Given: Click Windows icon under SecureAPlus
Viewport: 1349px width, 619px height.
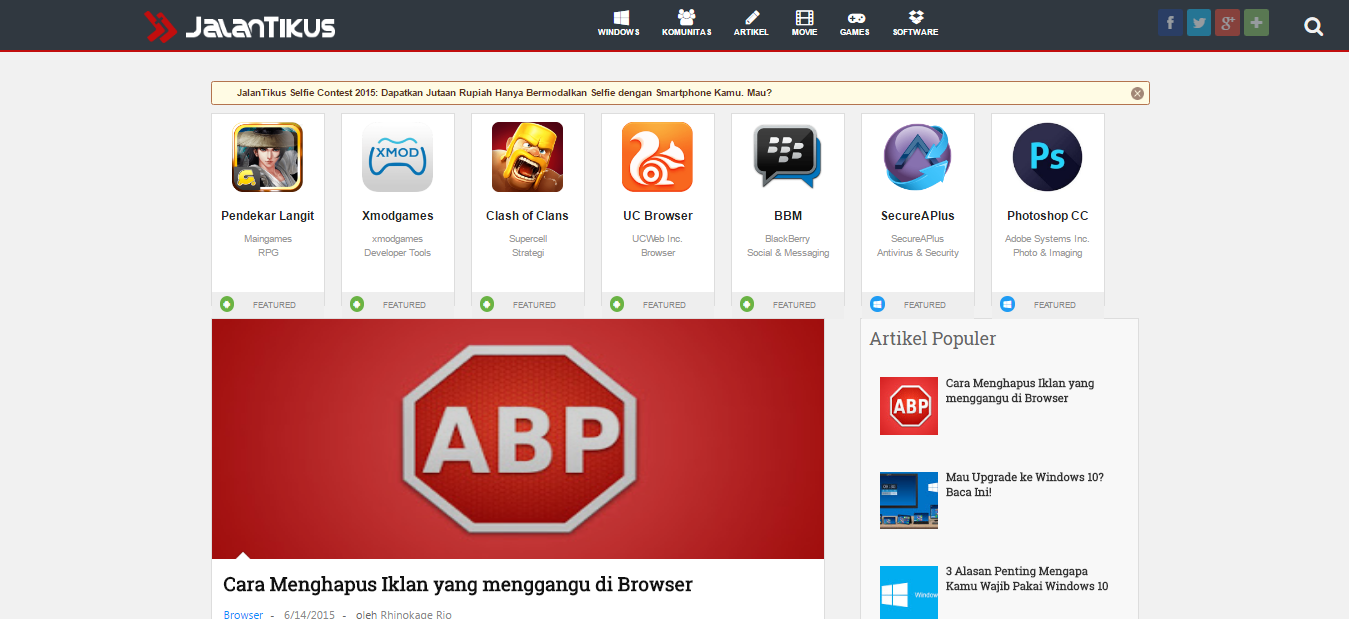Looking at the screenshot, I should coord(877,304).
